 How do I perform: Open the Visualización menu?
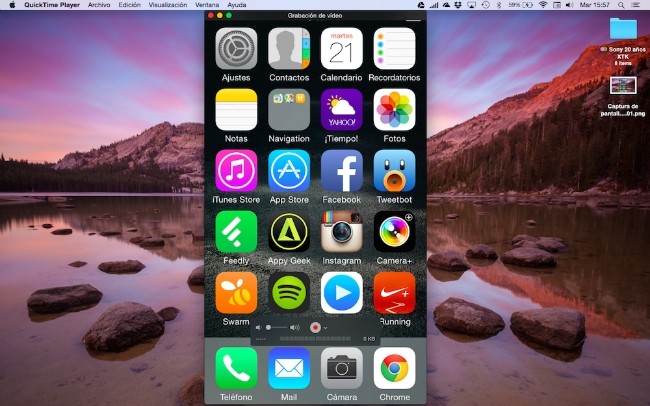(x=167, y=5)
